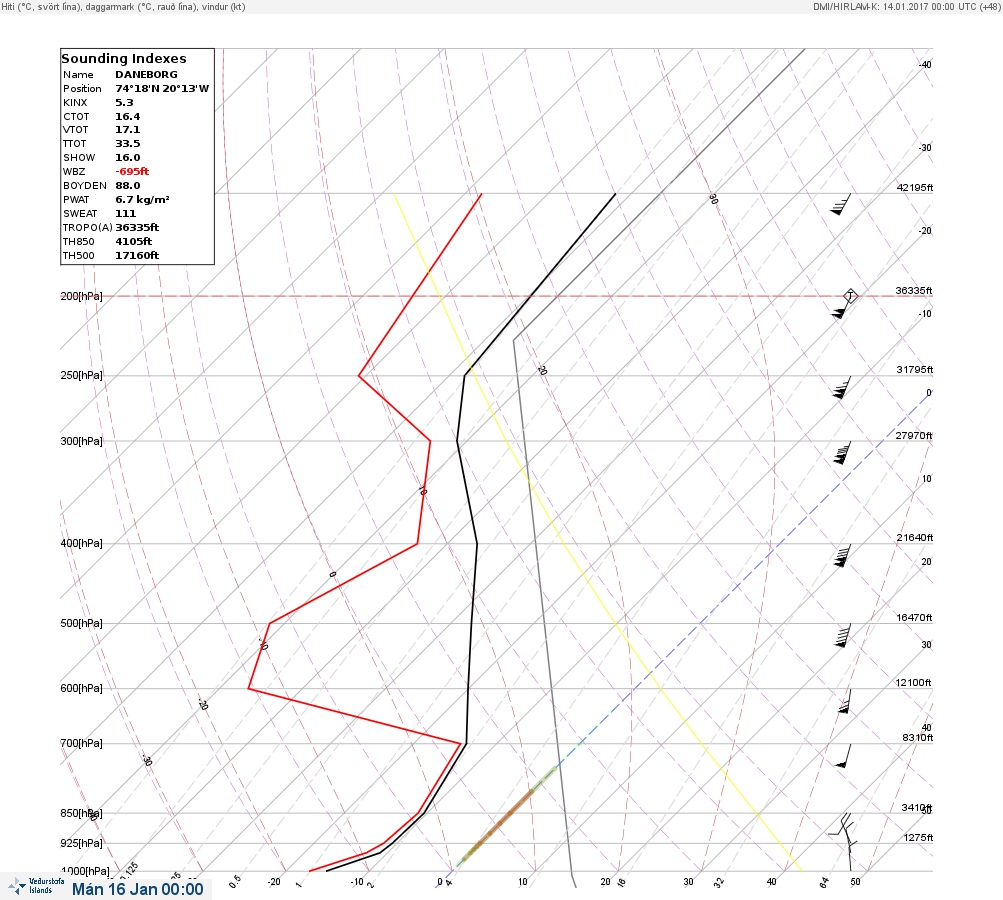Click the wind barb at 31795ft
The height and width of the screenshot is (900, 1003).
pyautogui.click(x=841, y=388)
